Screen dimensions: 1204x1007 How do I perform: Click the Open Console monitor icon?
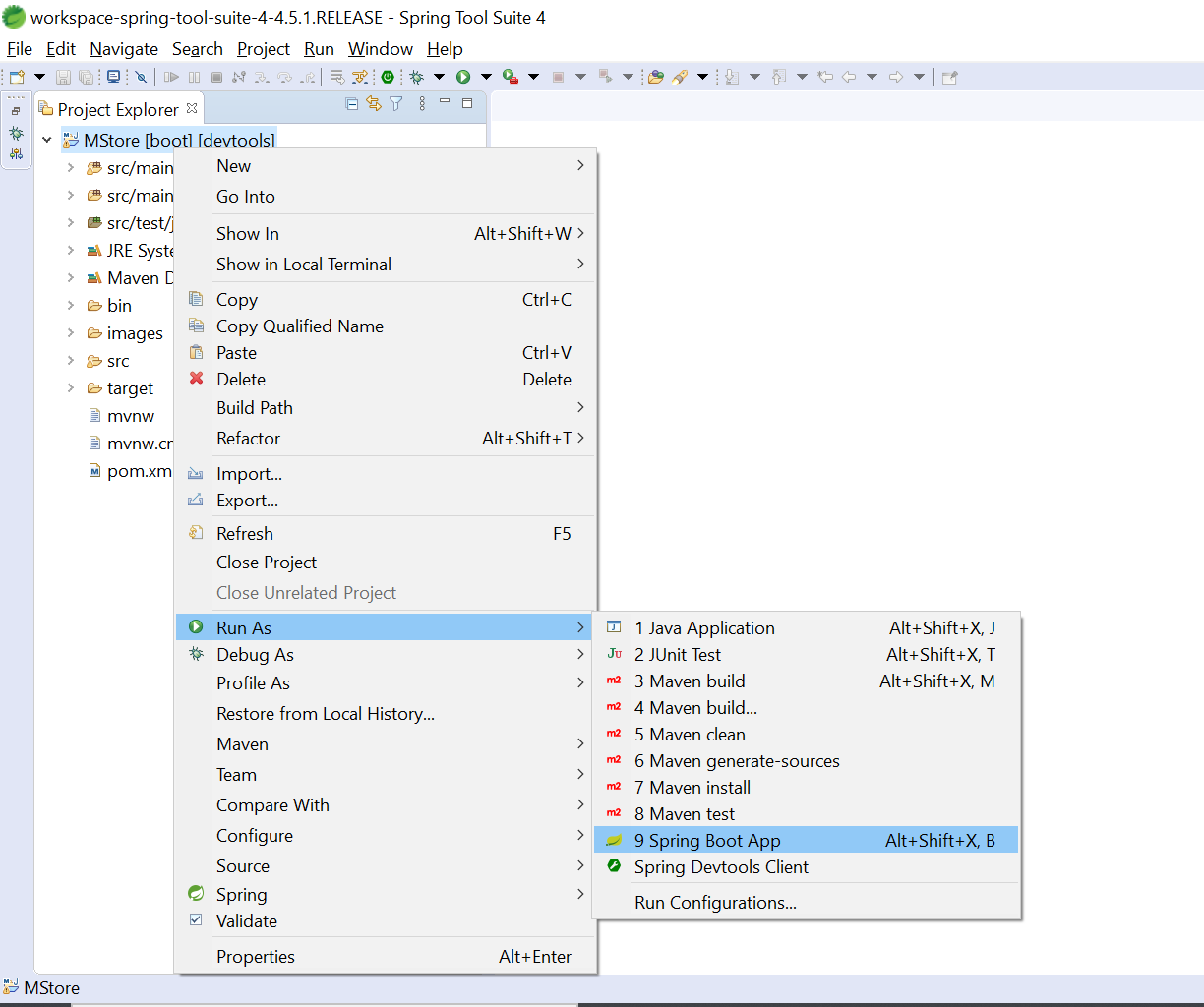[113, 77]
